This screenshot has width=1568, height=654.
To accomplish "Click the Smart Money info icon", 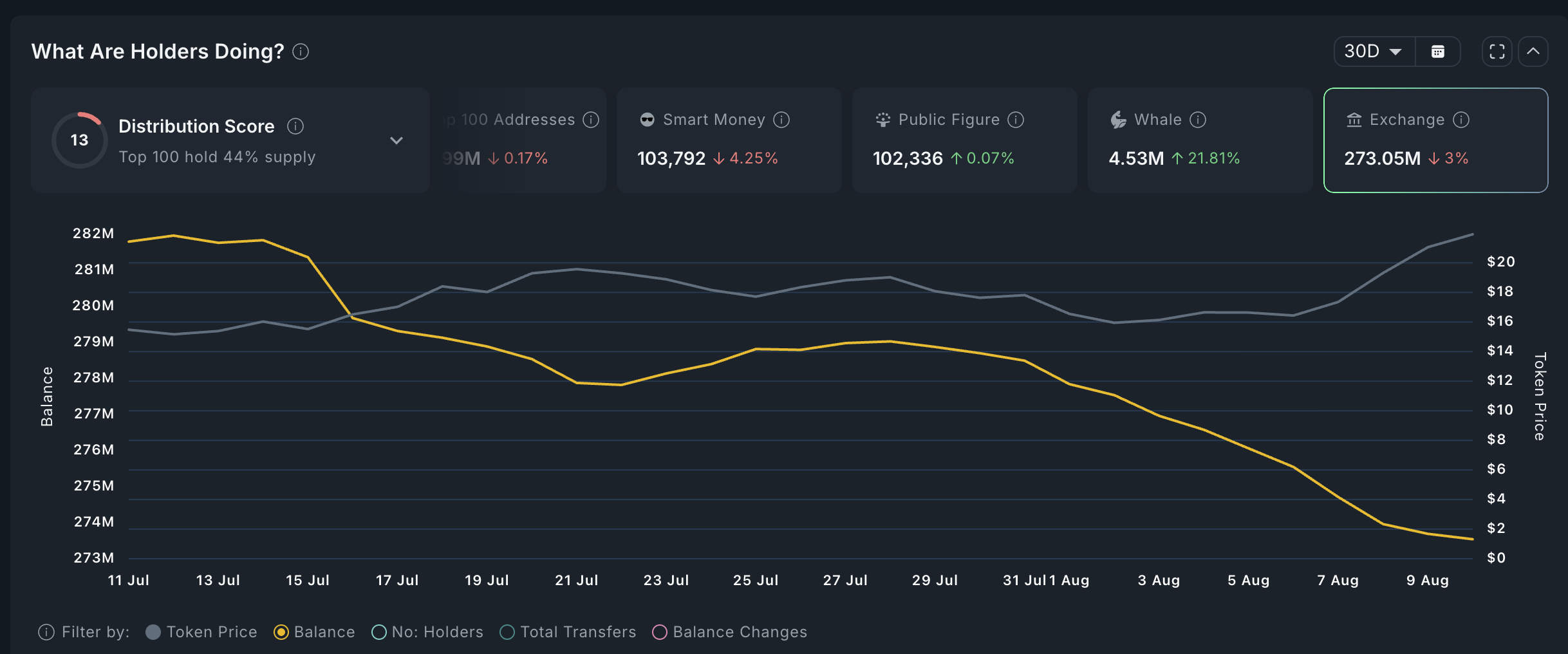I will coord(781,120).
